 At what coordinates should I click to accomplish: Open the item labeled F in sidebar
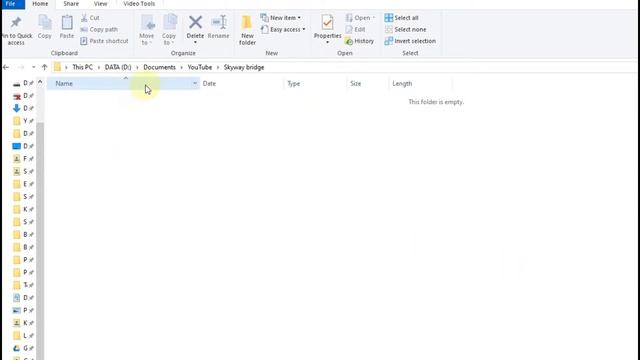pyautogui.click(x=23, y=159)
